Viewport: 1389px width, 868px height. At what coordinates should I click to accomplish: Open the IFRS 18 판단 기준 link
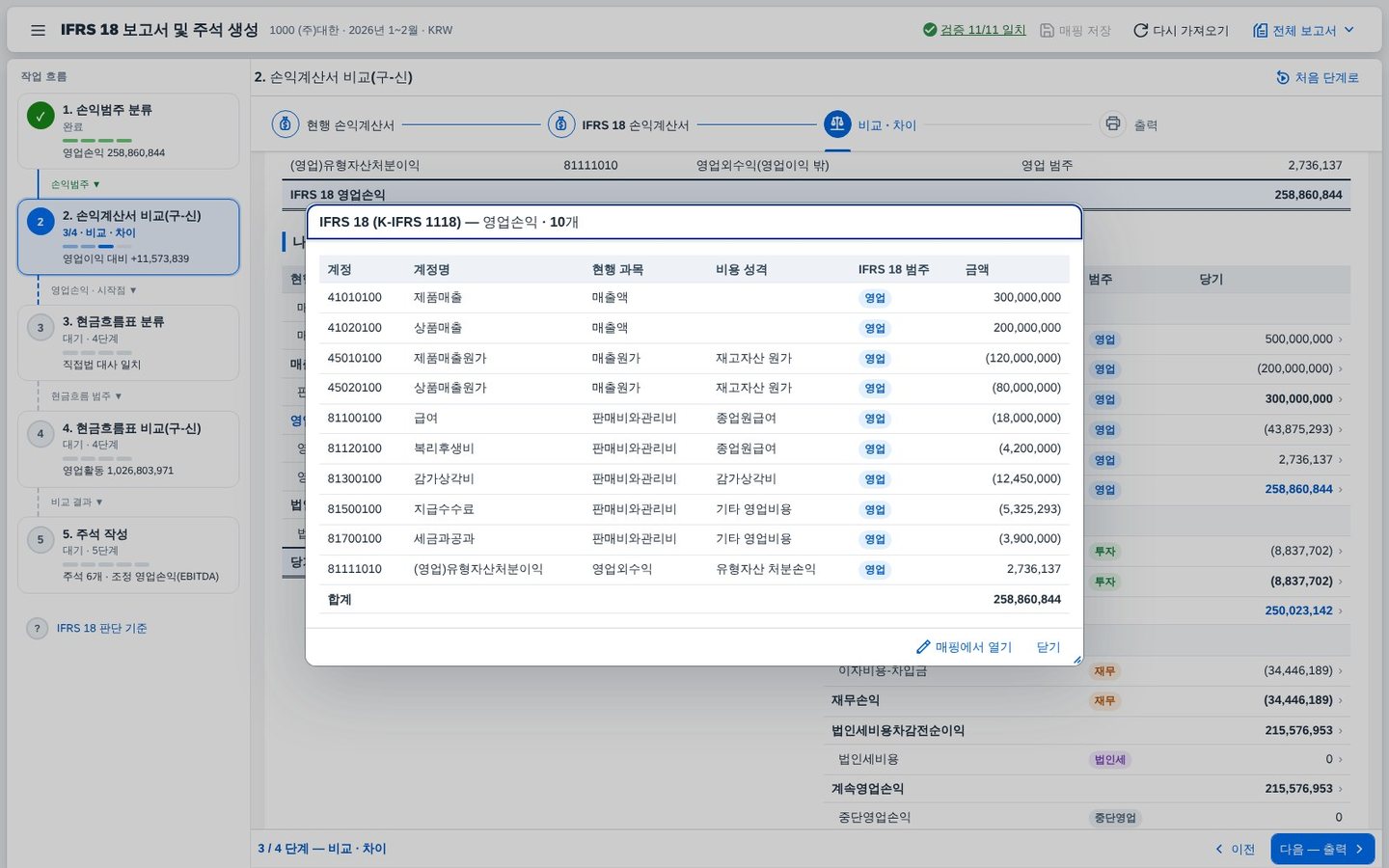pos(101,628)
